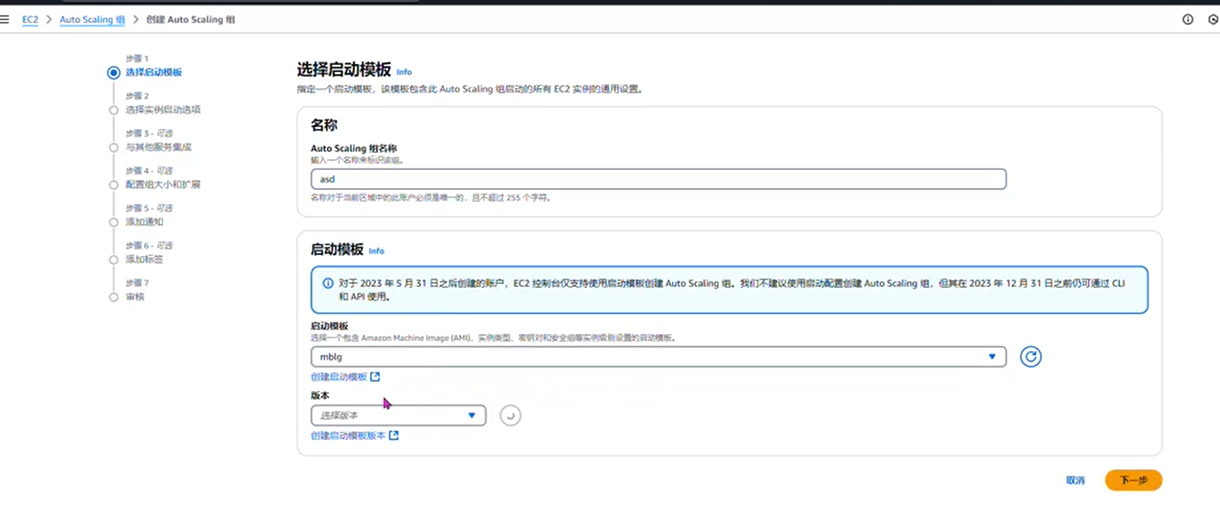
Task: Open the 创建启动模板 link
Action: tap(339, 377)
